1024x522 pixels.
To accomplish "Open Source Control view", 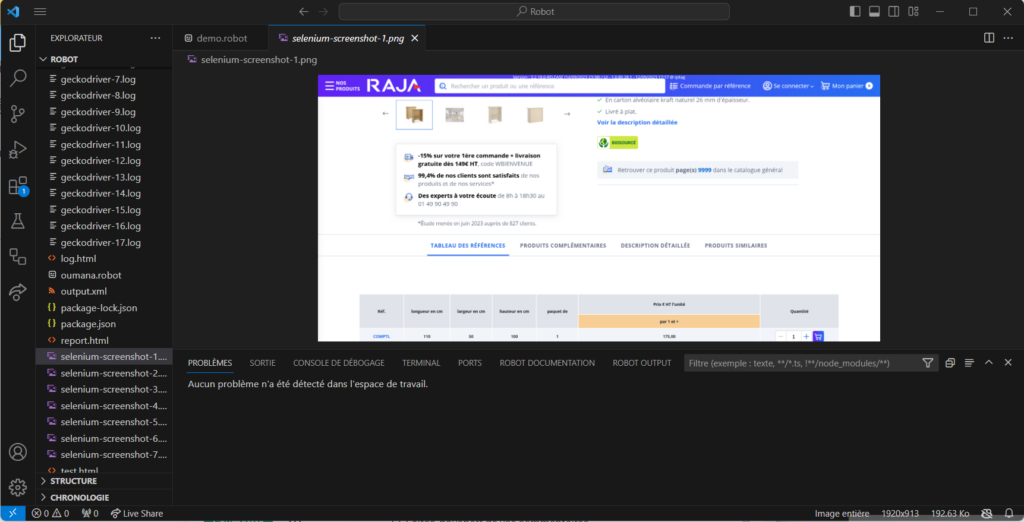I will 18,114.
